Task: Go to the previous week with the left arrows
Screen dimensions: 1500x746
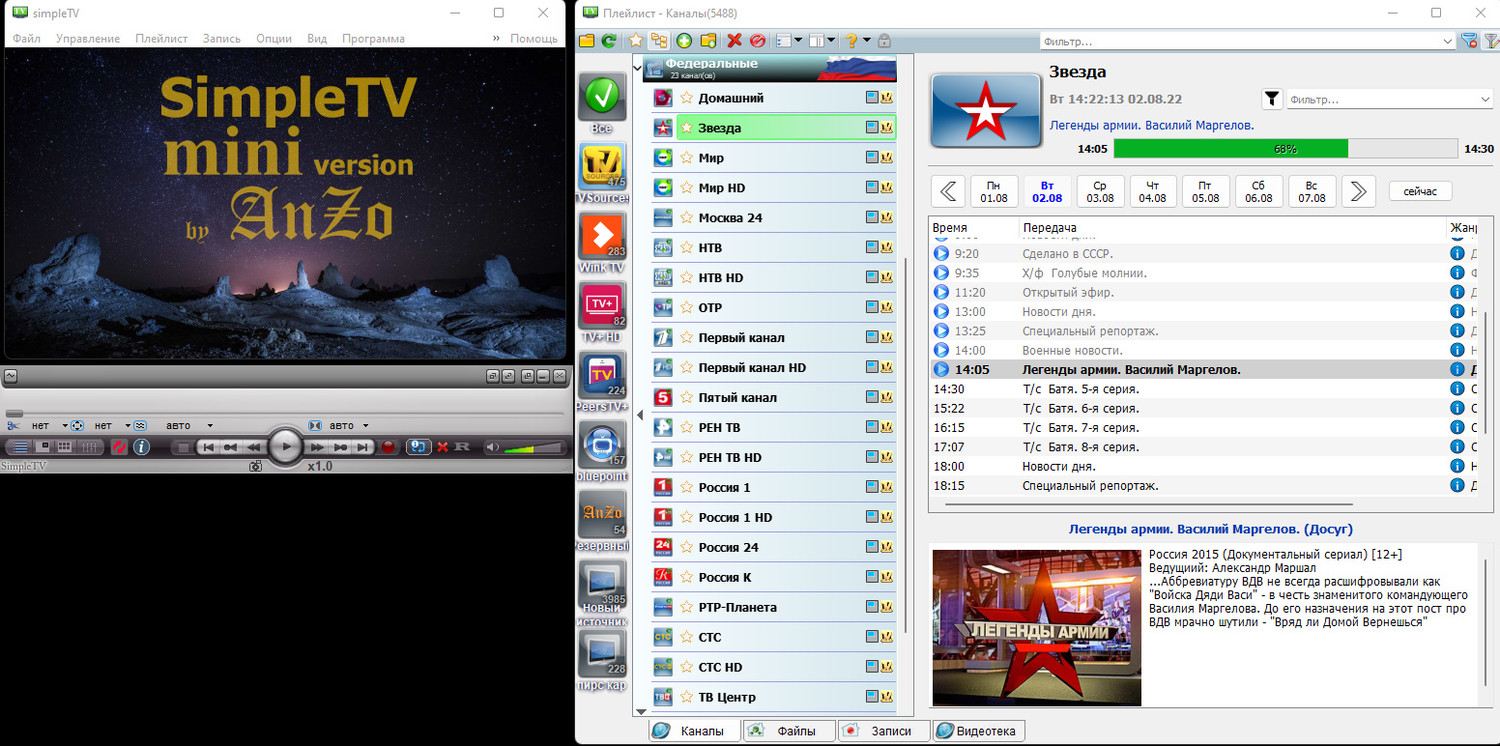Action: [949, 191]
